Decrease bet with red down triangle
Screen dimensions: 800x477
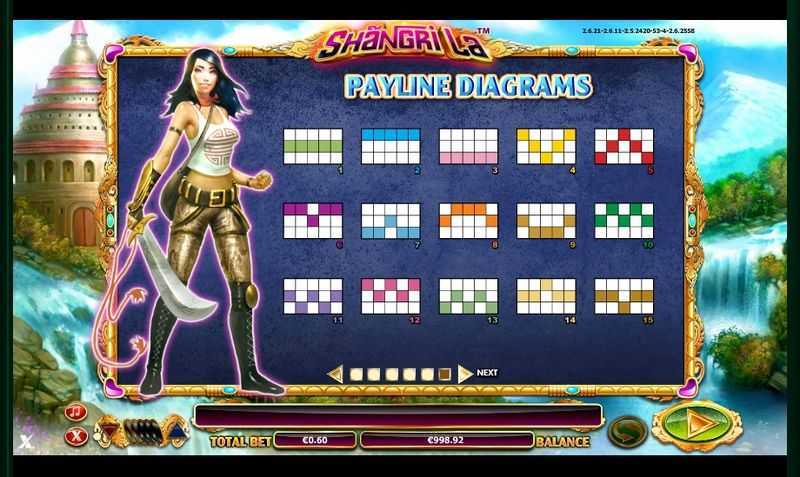108,428
